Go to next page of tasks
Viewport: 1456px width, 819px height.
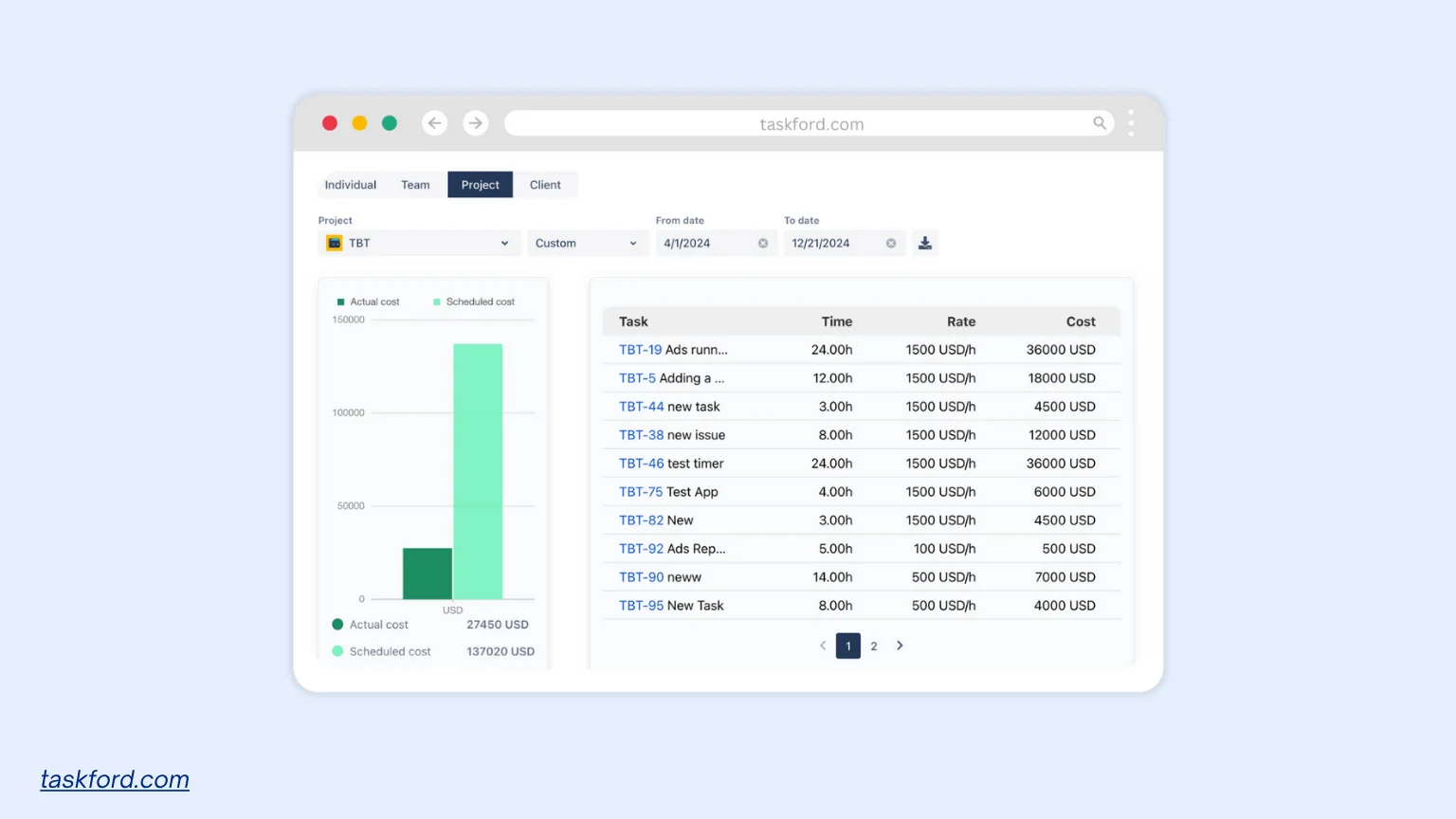(899, 646)
